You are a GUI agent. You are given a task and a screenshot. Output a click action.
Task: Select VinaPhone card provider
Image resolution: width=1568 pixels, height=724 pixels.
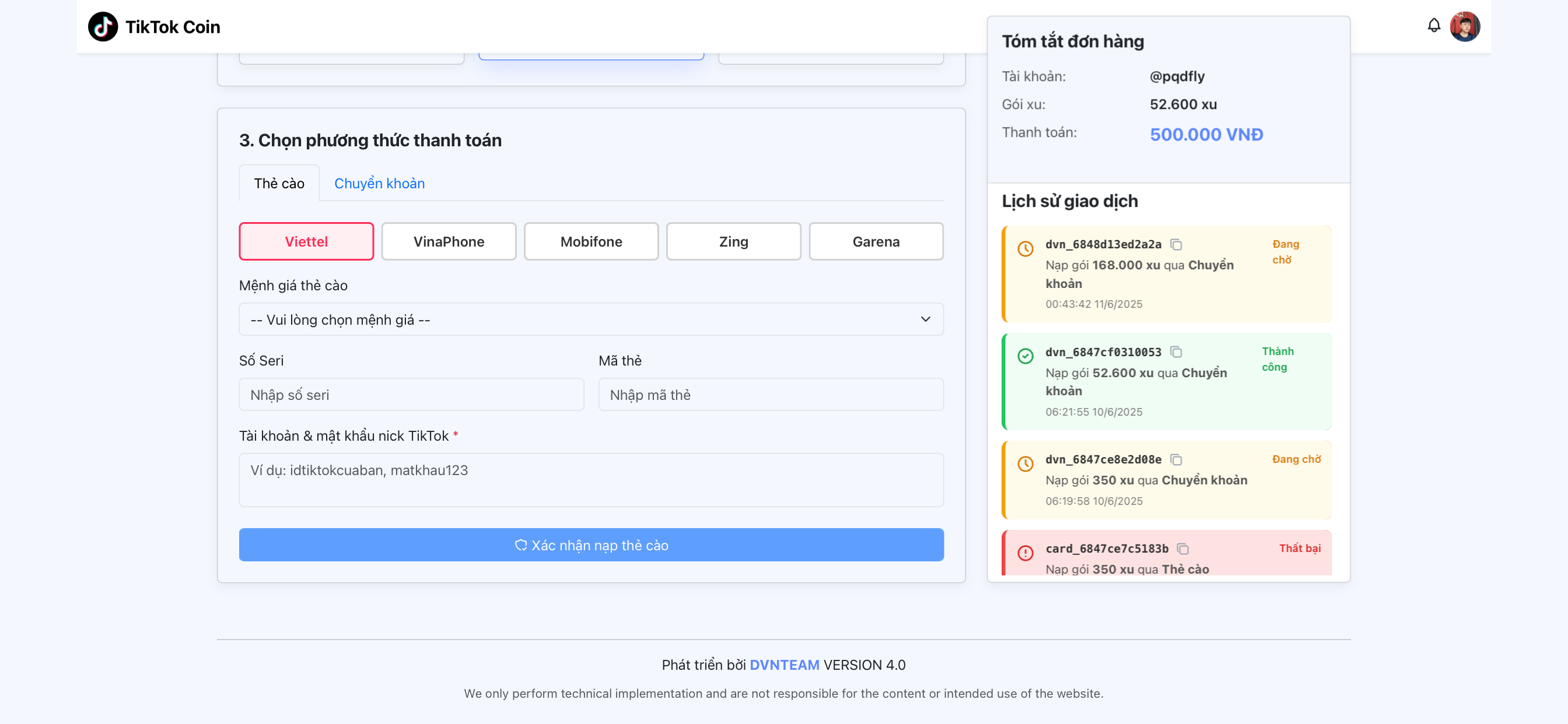[x=449, y=241]
